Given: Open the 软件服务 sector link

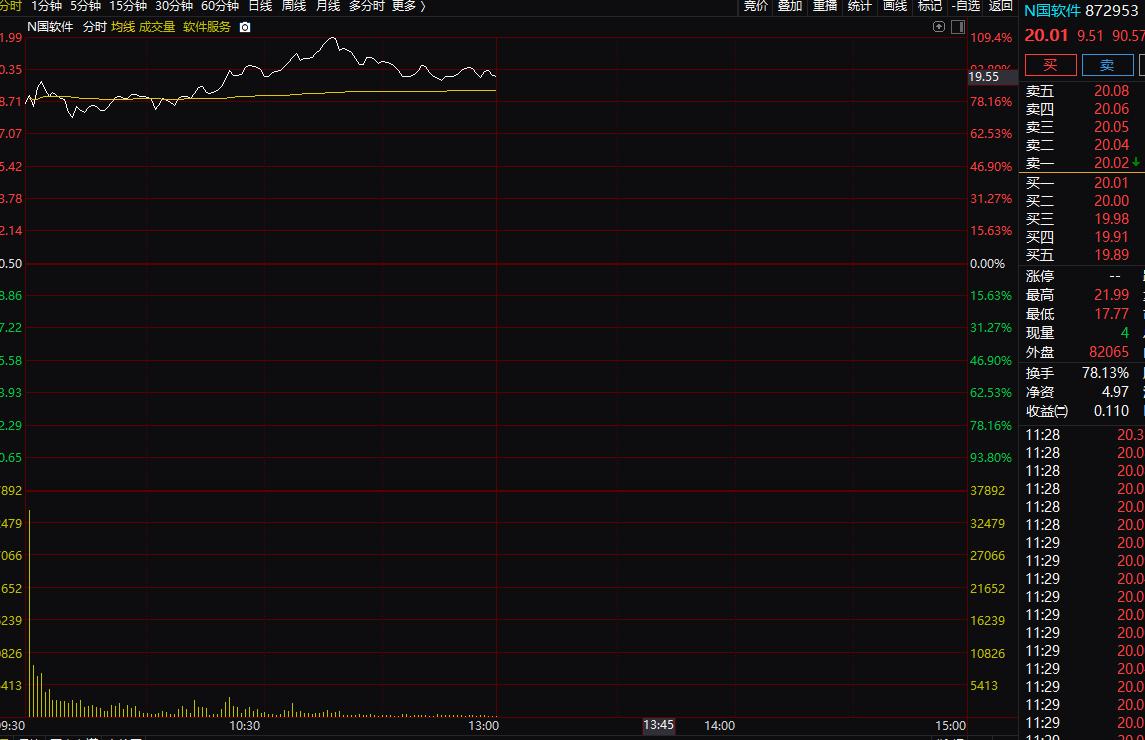Looking at the screenshot, I should point(207,27).
